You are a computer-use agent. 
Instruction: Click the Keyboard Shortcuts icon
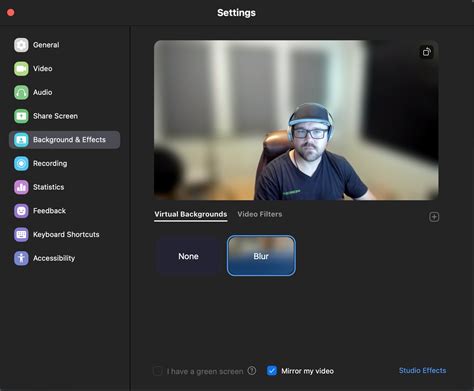pyautogui.click(x=21, y=234)
